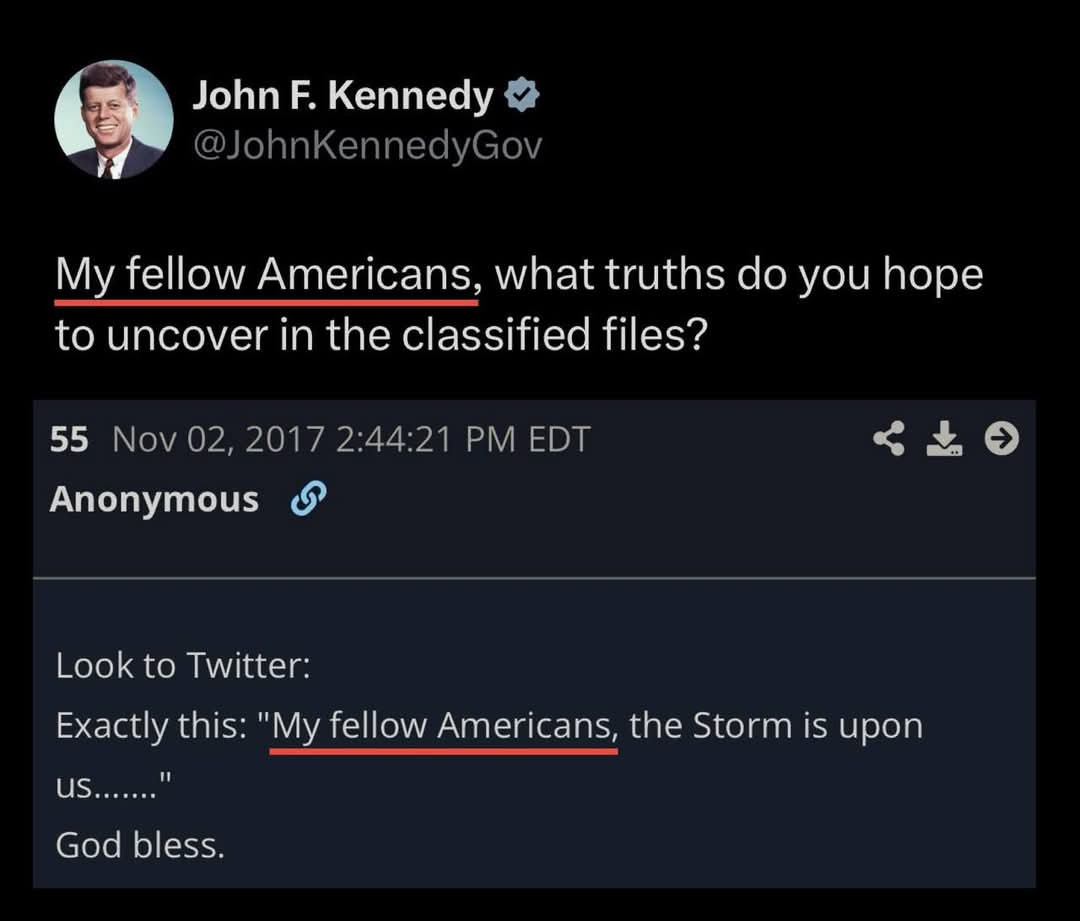Click the chain link icon beside Anonymous
This screenshot has width=1080, height=921.
pyautogui.click(x=302, y=499)
